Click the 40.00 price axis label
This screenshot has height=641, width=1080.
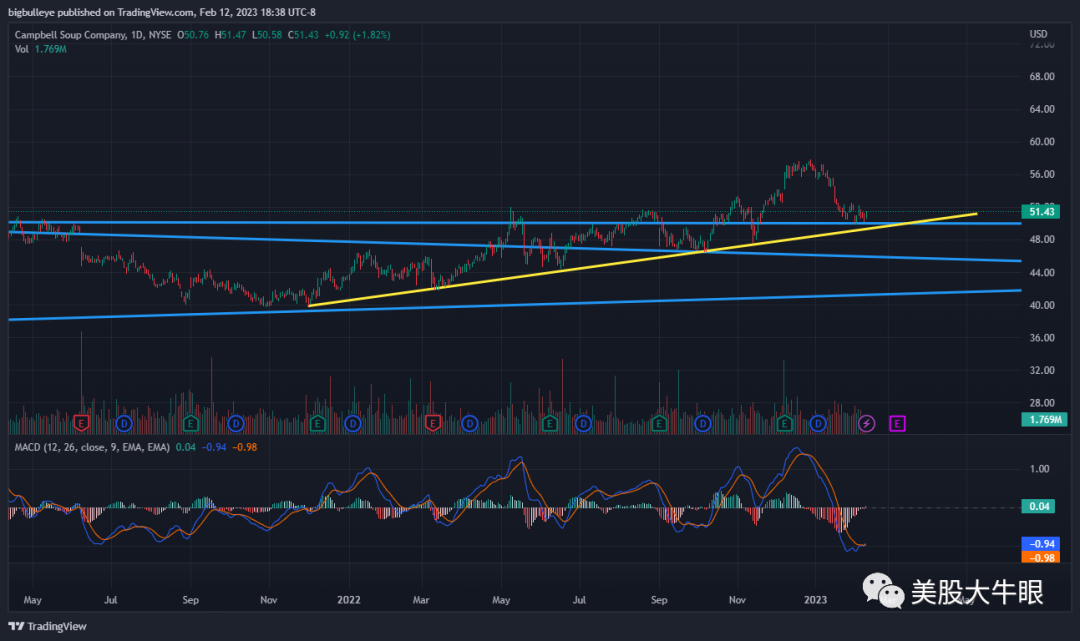pos(1041,305)
